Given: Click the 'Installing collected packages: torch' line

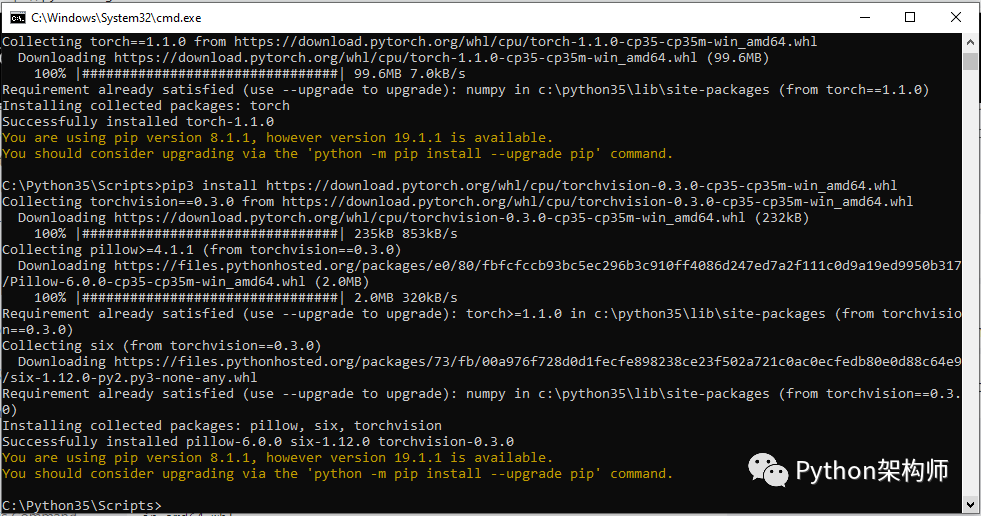Looking at the screenshot, I should pyautogui.click(x=146, y=106).
